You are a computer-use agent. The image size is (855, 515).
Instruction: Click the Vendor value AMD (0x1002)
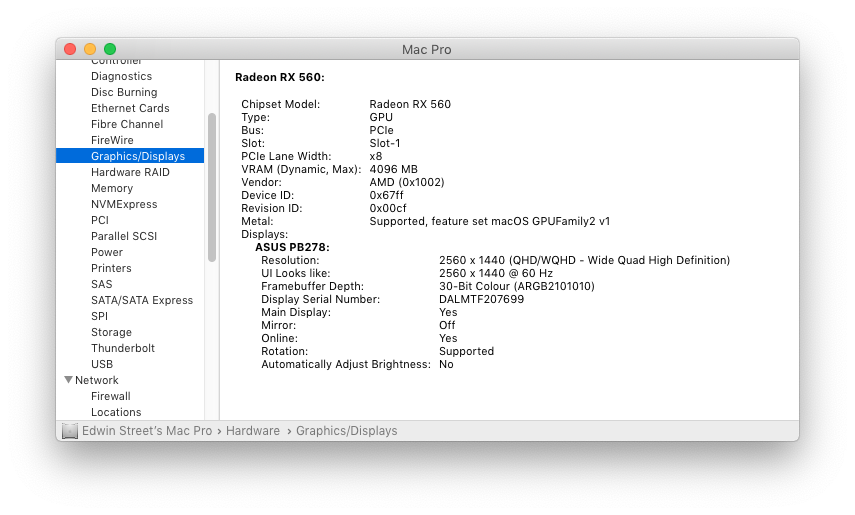point(407,182)
